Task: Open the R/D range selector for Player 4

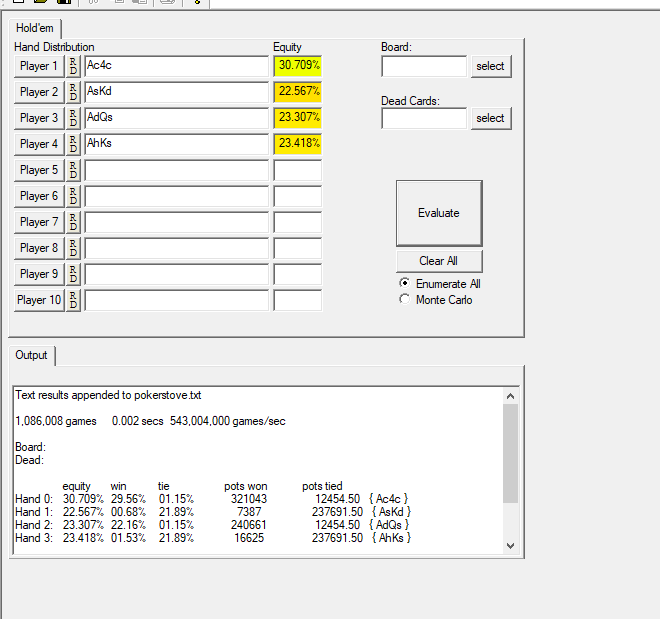Action: coord(73,144)
